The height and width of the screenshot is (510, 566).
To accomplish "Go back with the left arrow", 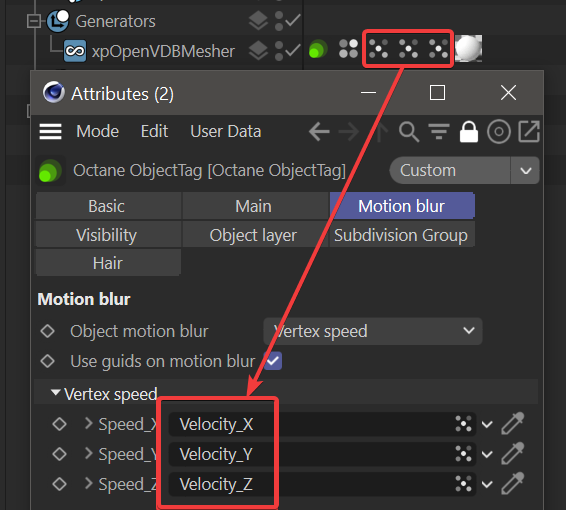I will 319,132.
